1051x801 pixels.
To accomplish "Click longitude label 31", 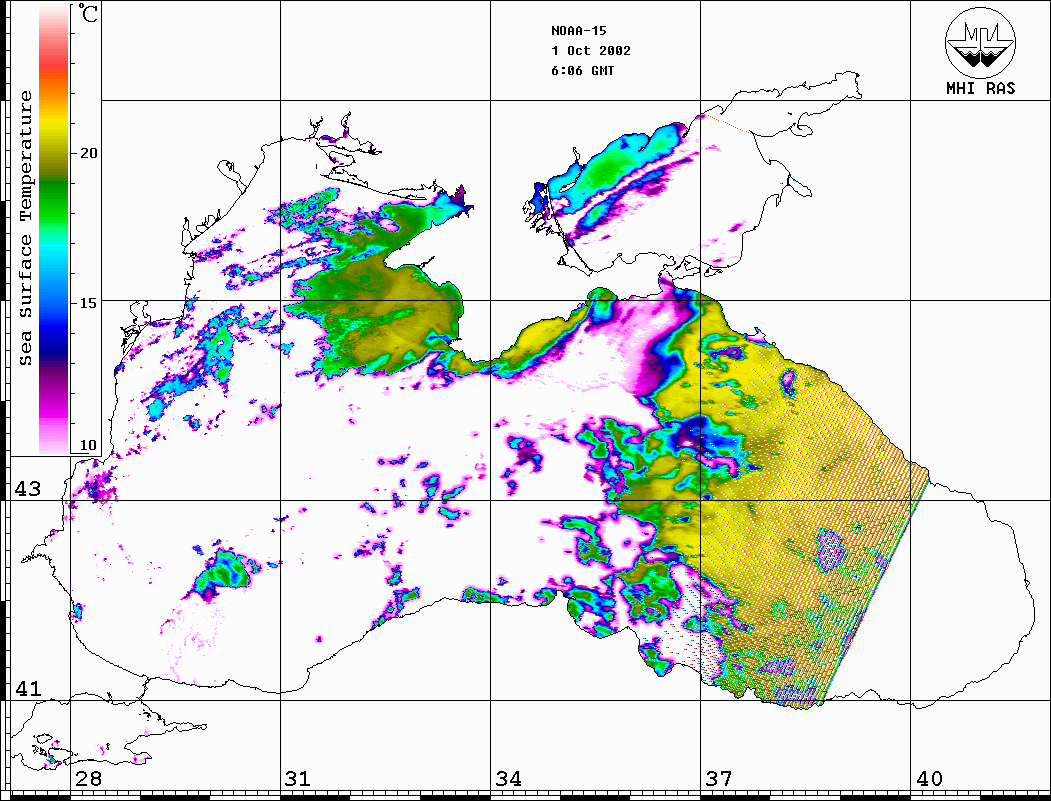I will coord(298,779).
